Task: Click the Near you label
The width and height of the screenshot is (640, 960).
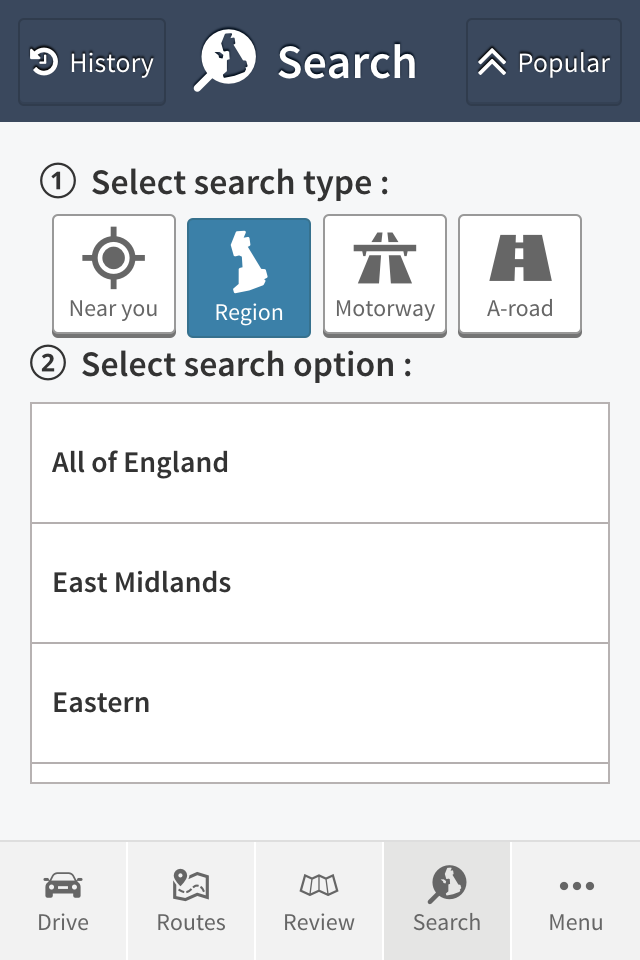Action: 113,309
